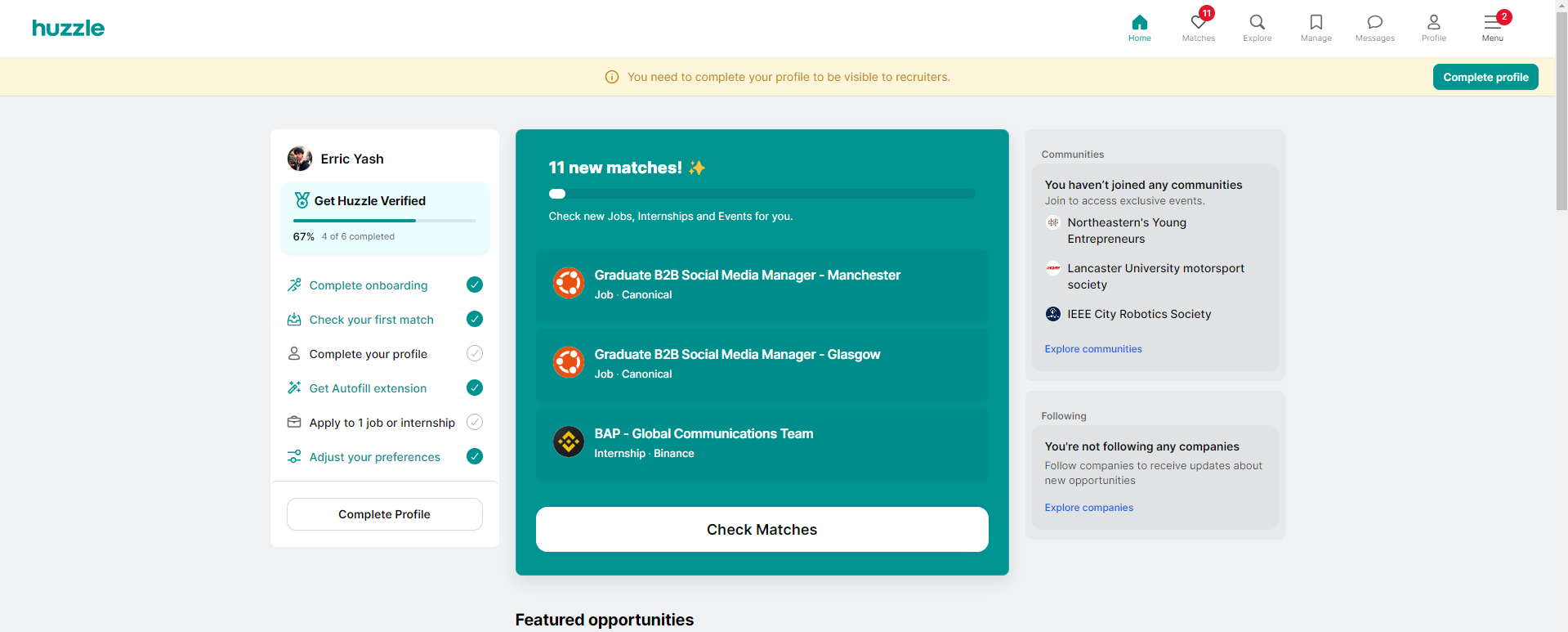Click Lancaster University motorsport society icon
1568x632 pixels.
click(1053, 268)
